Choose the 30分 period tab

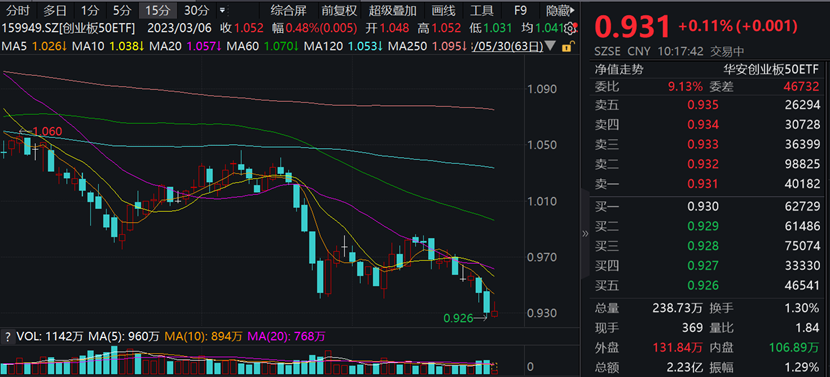pyautogui.click(x=195, y=10)
